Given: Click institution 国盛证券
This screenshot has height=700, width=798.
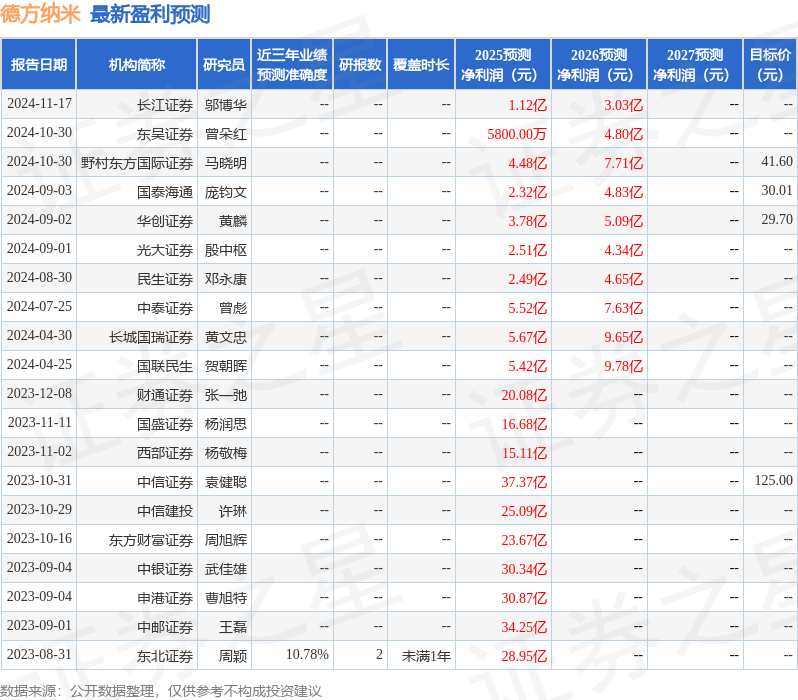Looking at the screenshot, I should [x=165, y=425].
